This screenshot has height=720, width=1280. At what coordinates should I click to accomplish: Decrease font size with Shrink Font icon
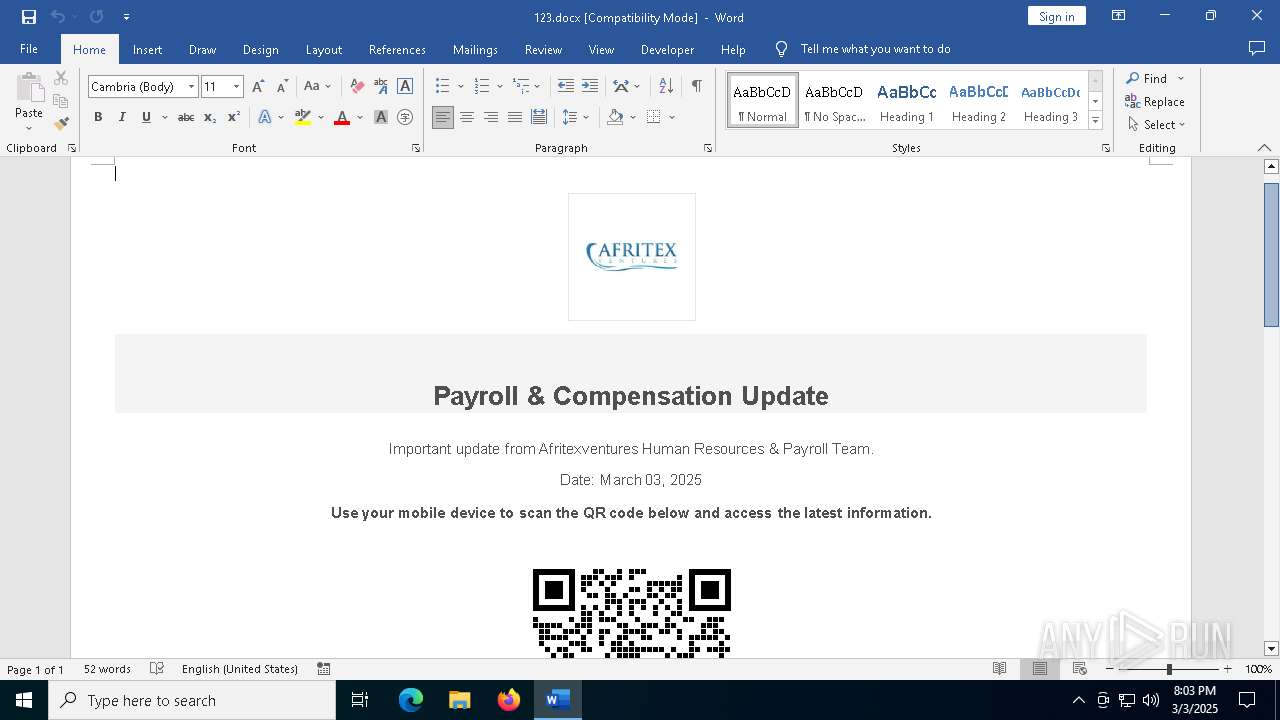tap(283, 86)
